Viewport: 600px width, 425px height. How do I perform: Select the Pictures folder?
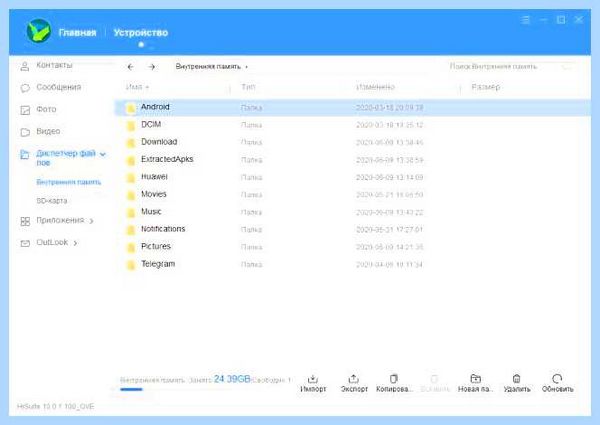[x=156, y=246]
